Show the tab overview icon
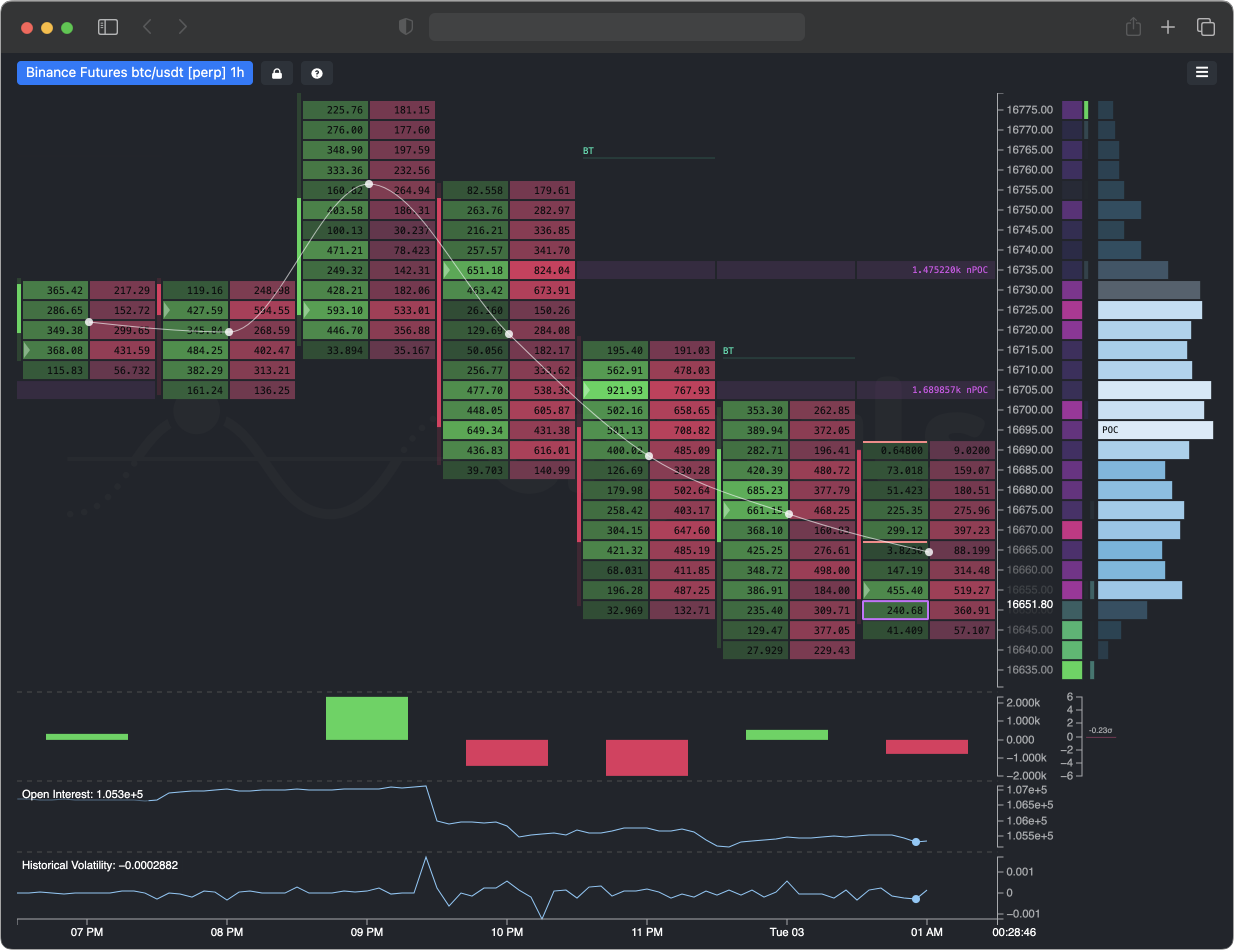This screenshot has height=950, width=1234. [1206, 27]
